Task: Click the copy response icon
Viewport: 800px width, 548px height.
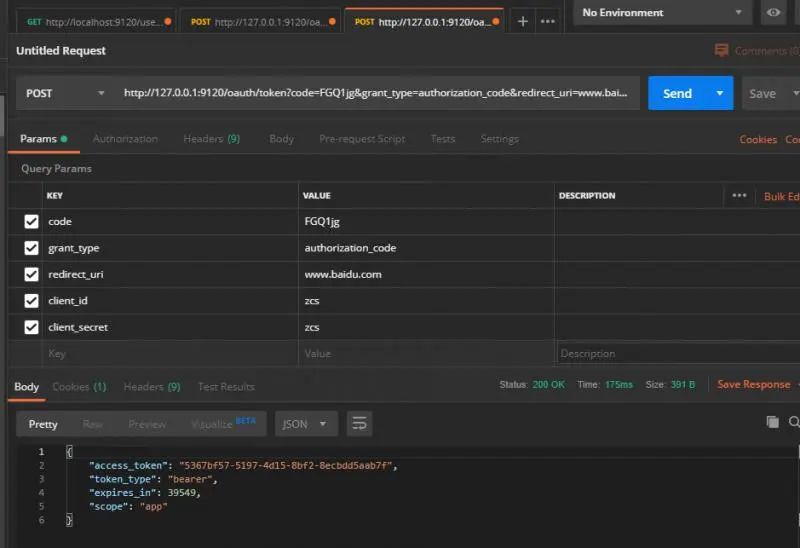Action: pos(772,422)
